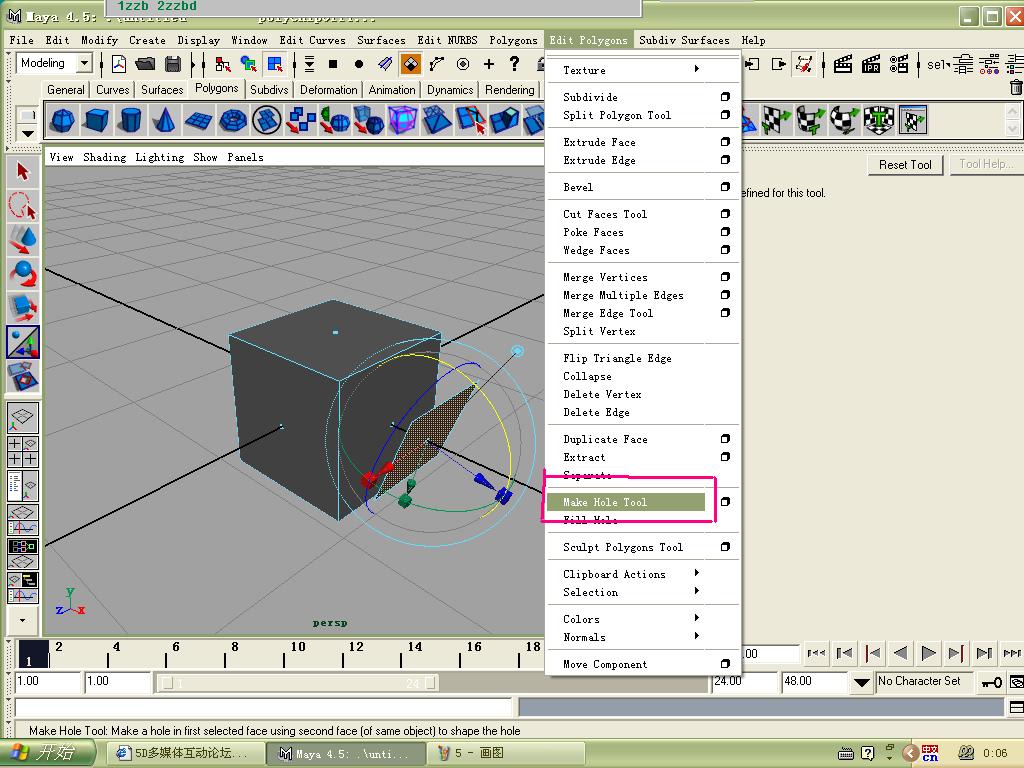Click the save scene floppy icon
The height and width of the screenshot is (768, 1024).
[172, 64]
